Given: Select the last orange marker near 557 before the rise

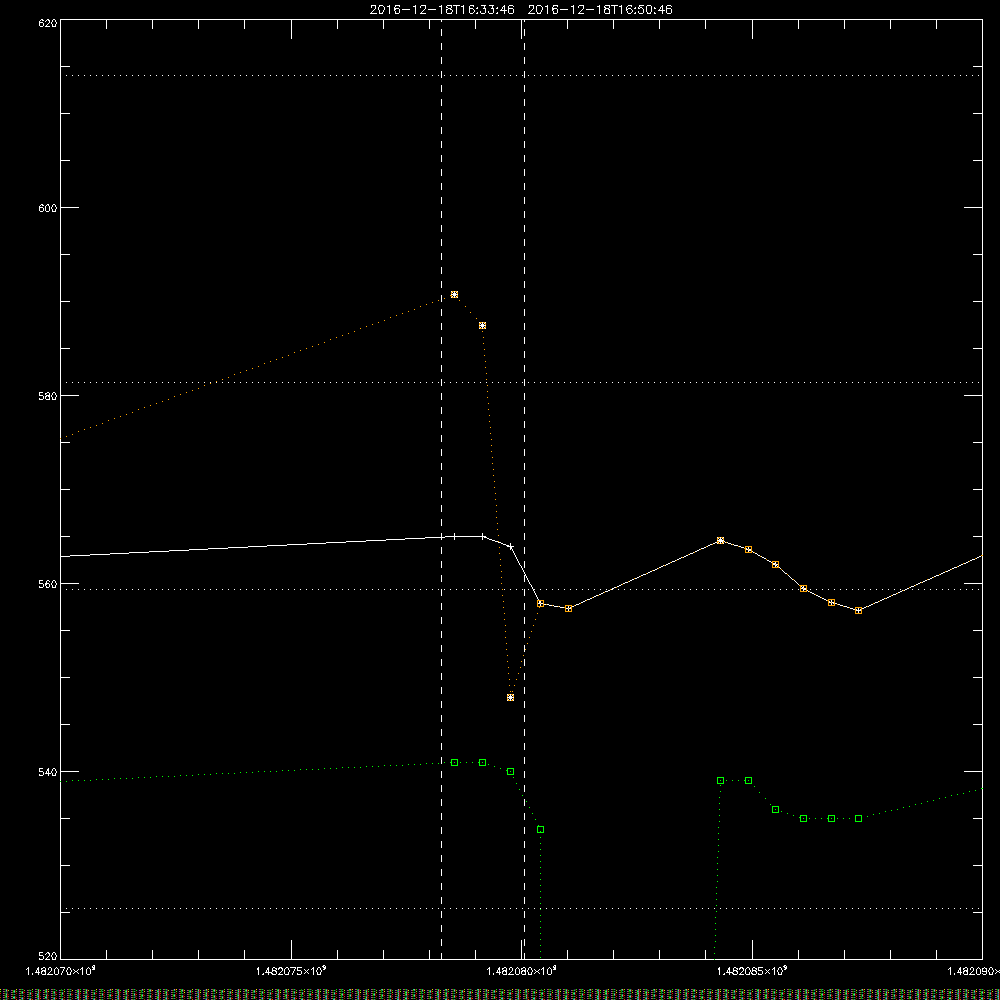Looking at the screenshot, I should (858, 611).
